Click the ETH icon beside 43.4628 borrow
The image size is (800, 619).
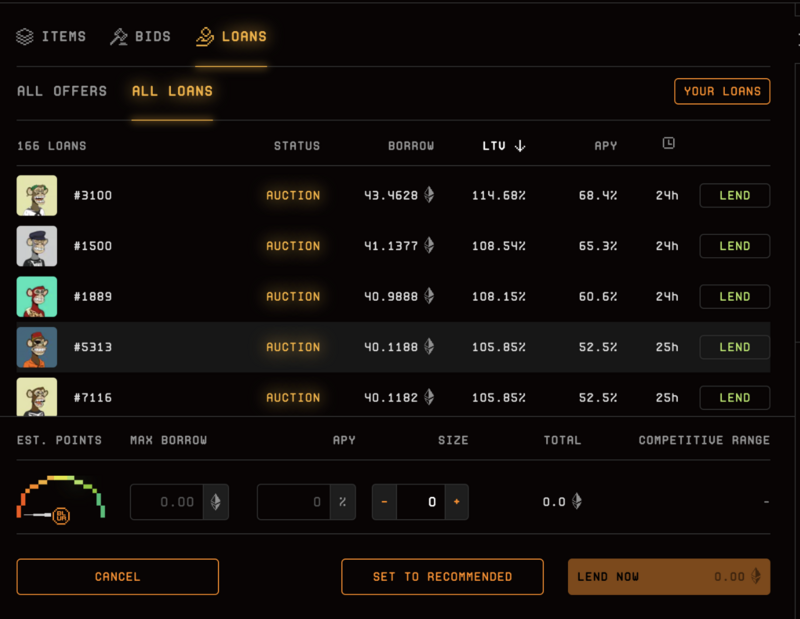click(429, 195)
